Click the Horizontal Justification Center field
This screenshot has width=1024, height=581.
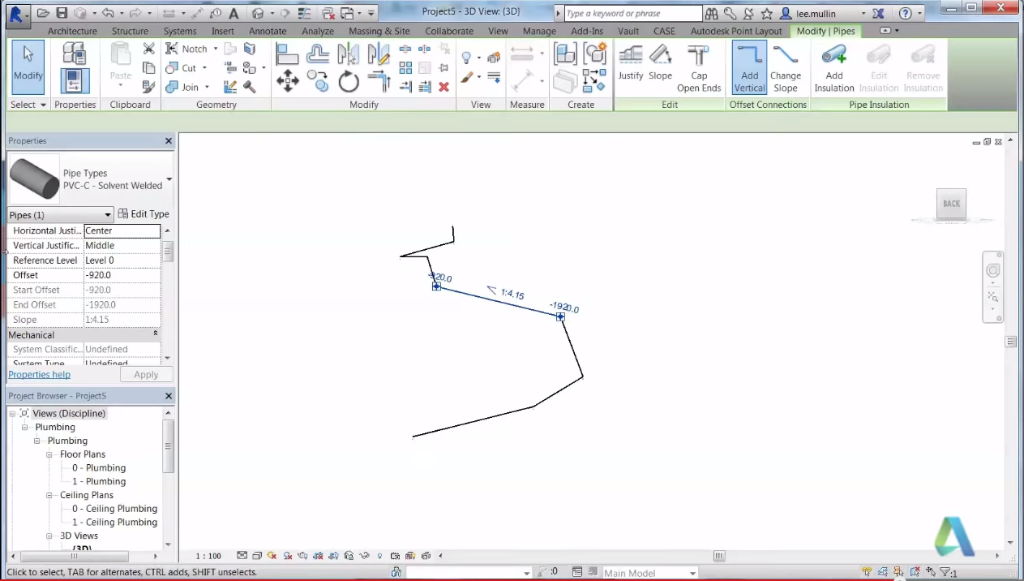click(x=122, y=230)
